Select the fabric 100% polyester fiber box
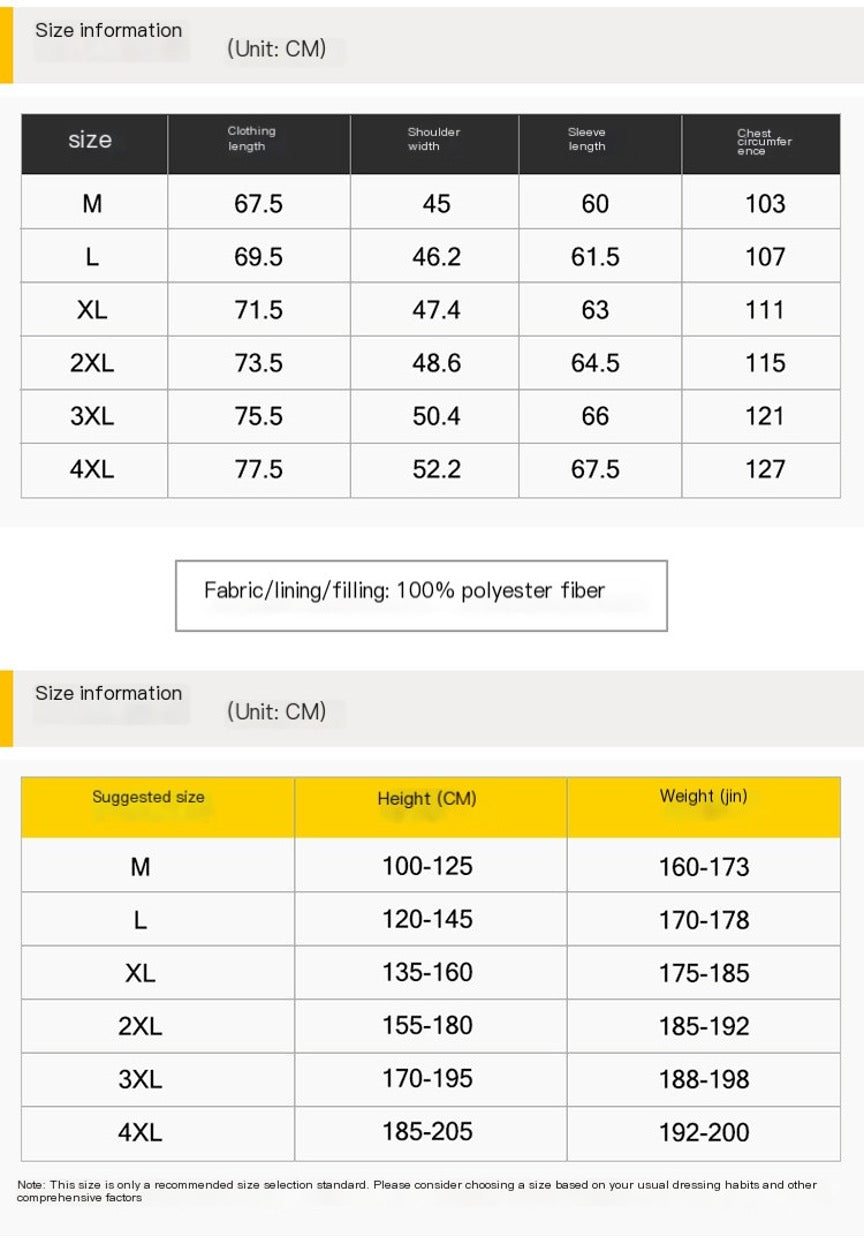 421,595
